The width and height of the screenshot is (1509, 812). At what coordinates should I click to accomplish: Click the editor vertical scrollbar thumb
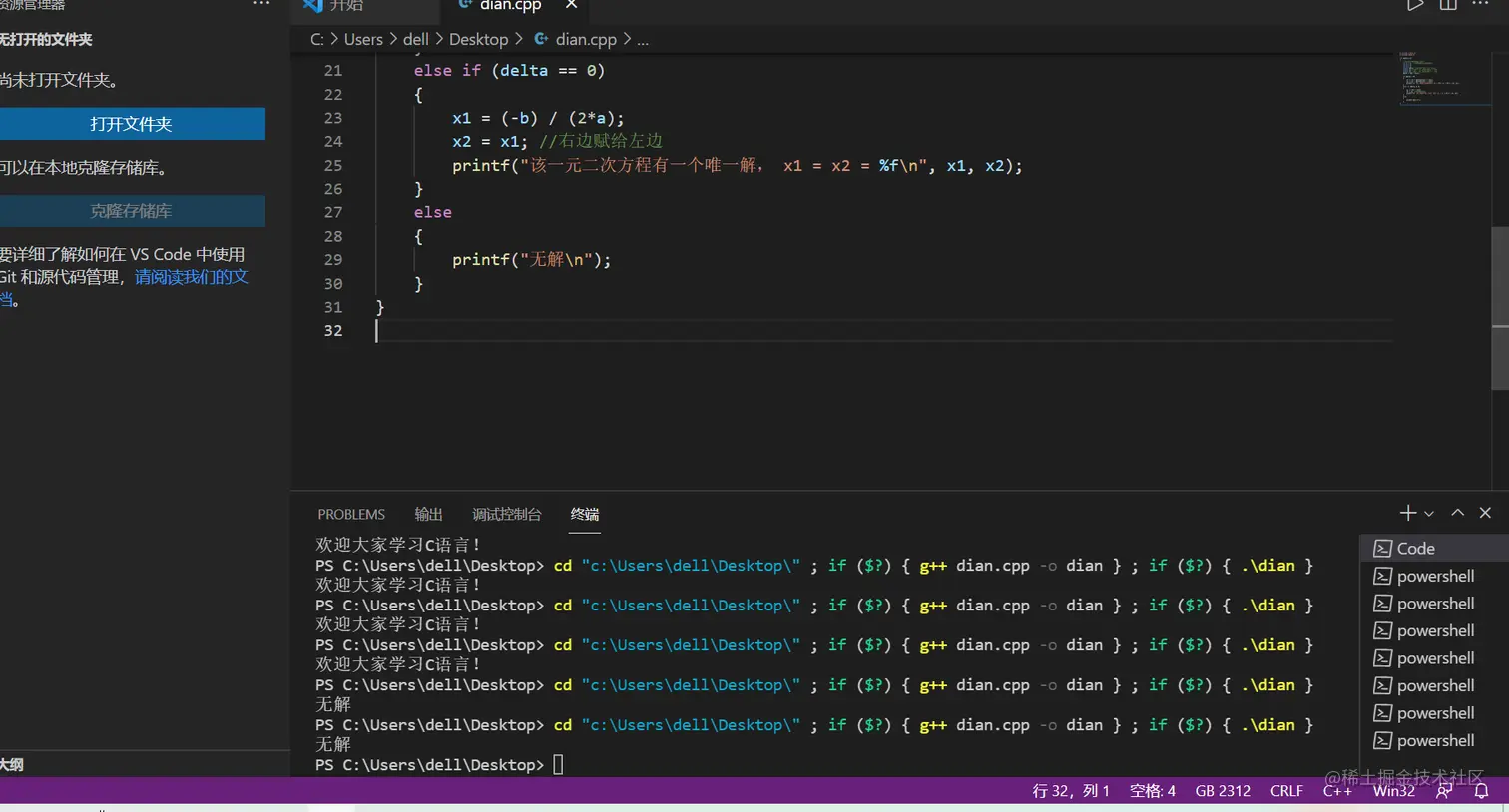(1499, 309)
